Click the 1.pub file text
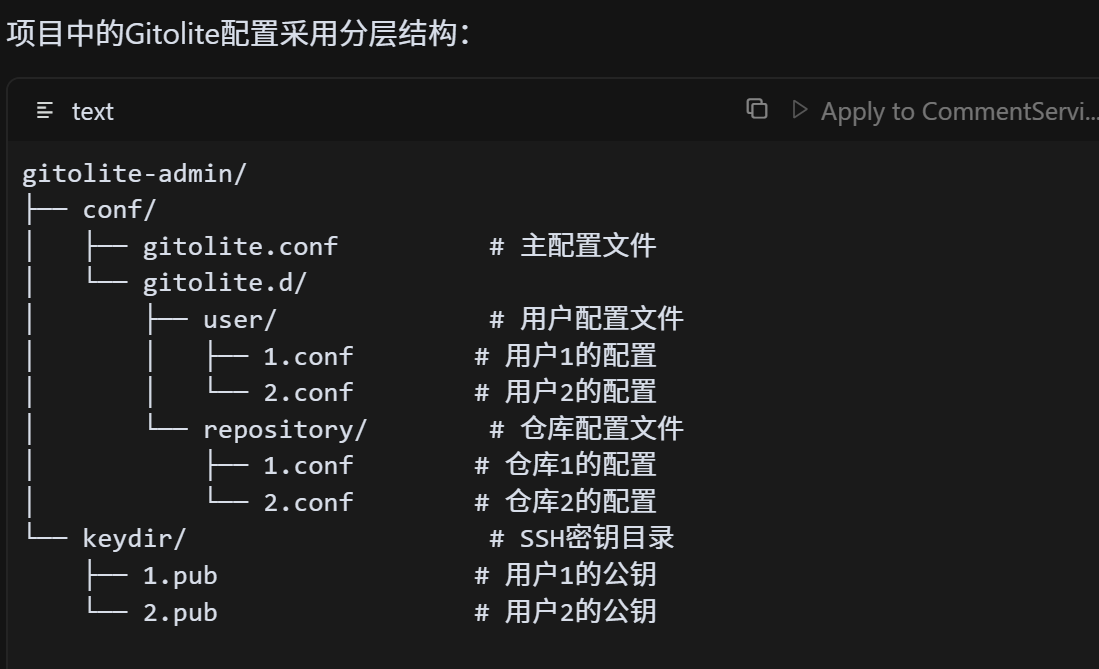The height and width of the screenshot is (669, 1099). [x=180, y=575]
